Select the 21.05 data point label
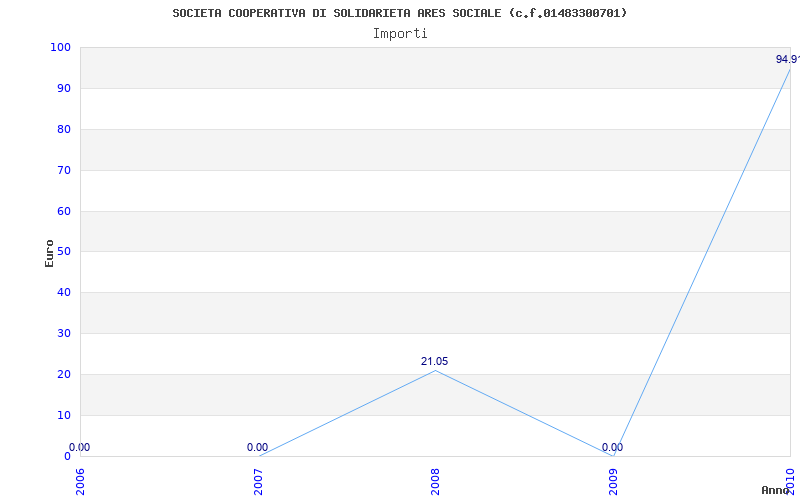 pos(435,361)
